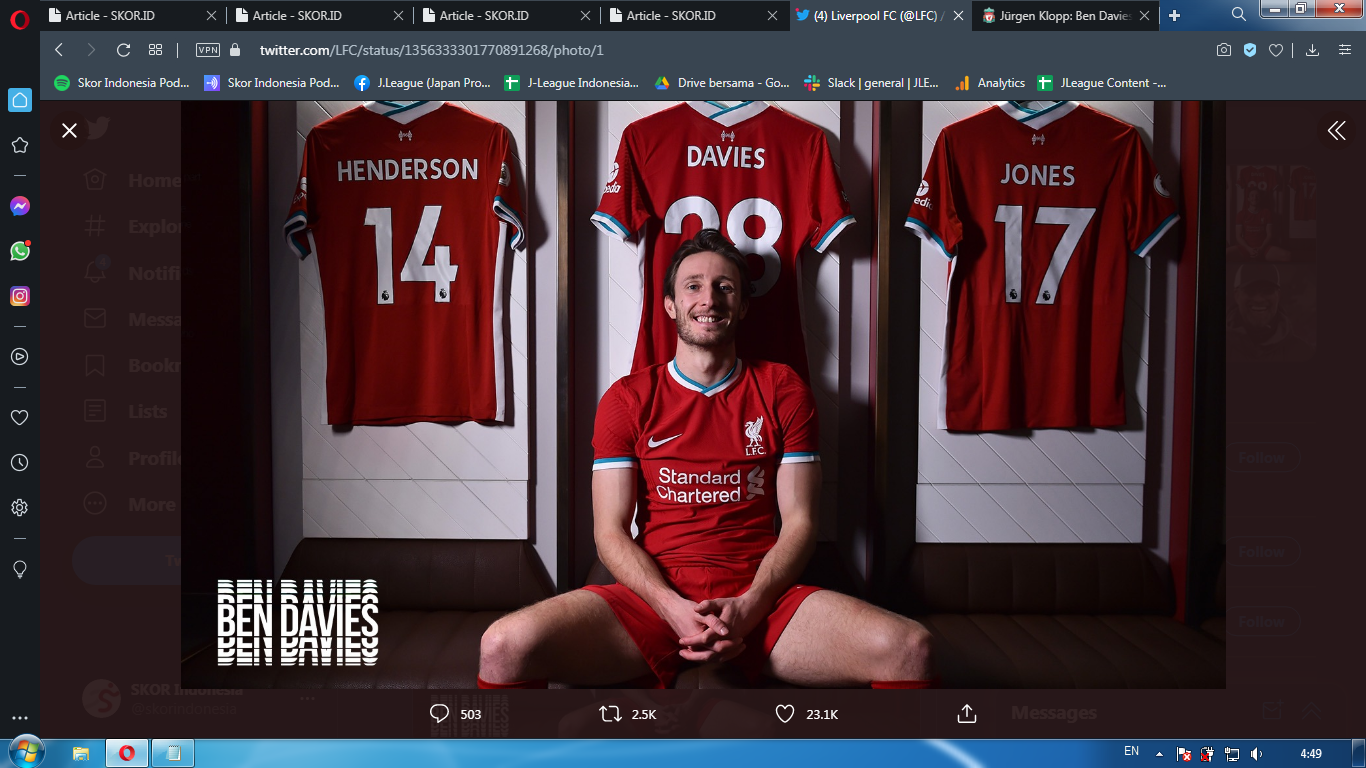Retweet the Liverpool FC photo
Screen dimensions: 1366x768
point(609,714)
